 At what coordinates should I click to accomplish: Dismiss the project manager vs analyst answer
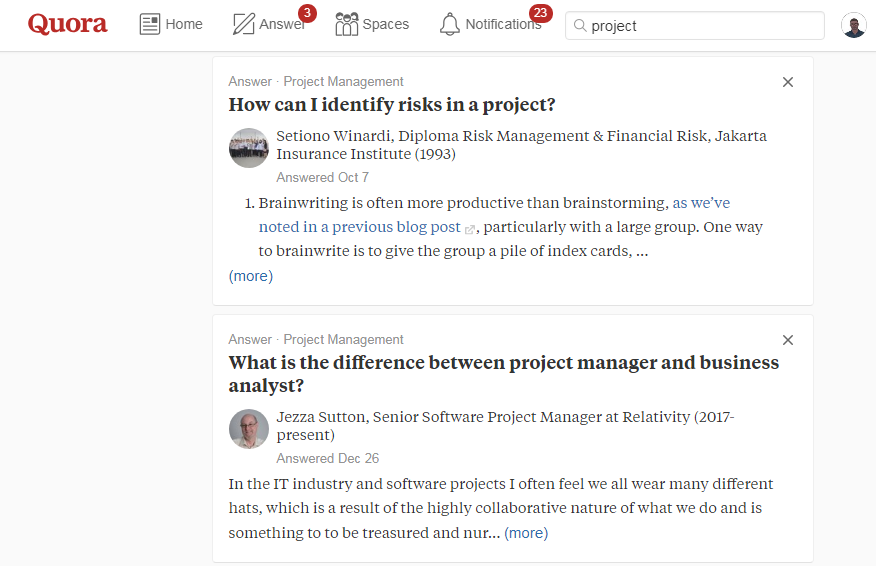788,340
